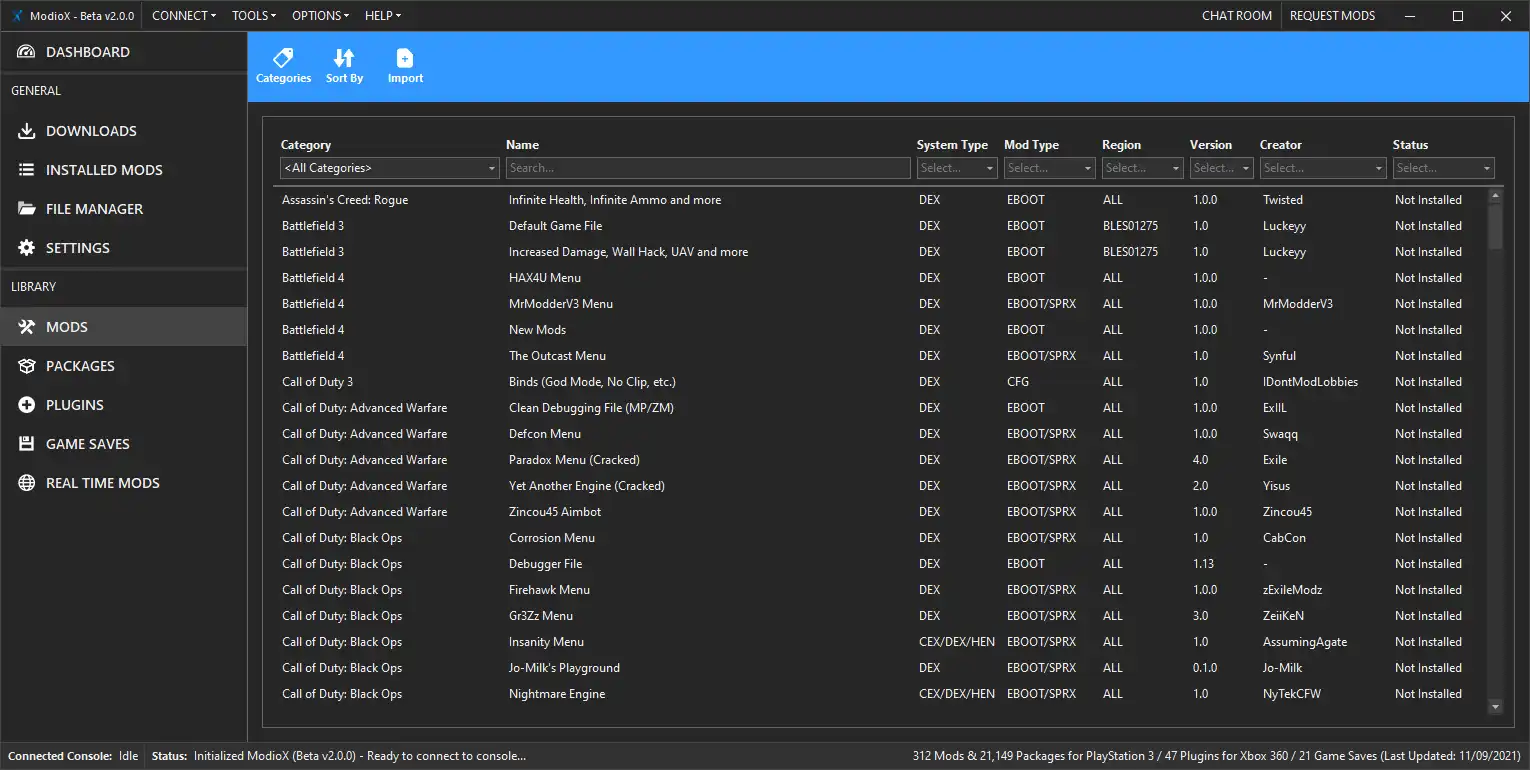Open the System Type filter dropdown
Image resolution: width=1530 pixels, height=770 pixels.
point(956,168)
